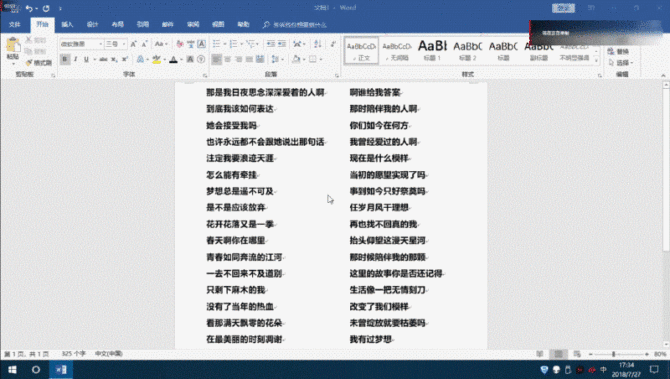The width and height of the screenshot is (670, 379).
Task: Click the 替换 replace button
Action: coord(618,51)
